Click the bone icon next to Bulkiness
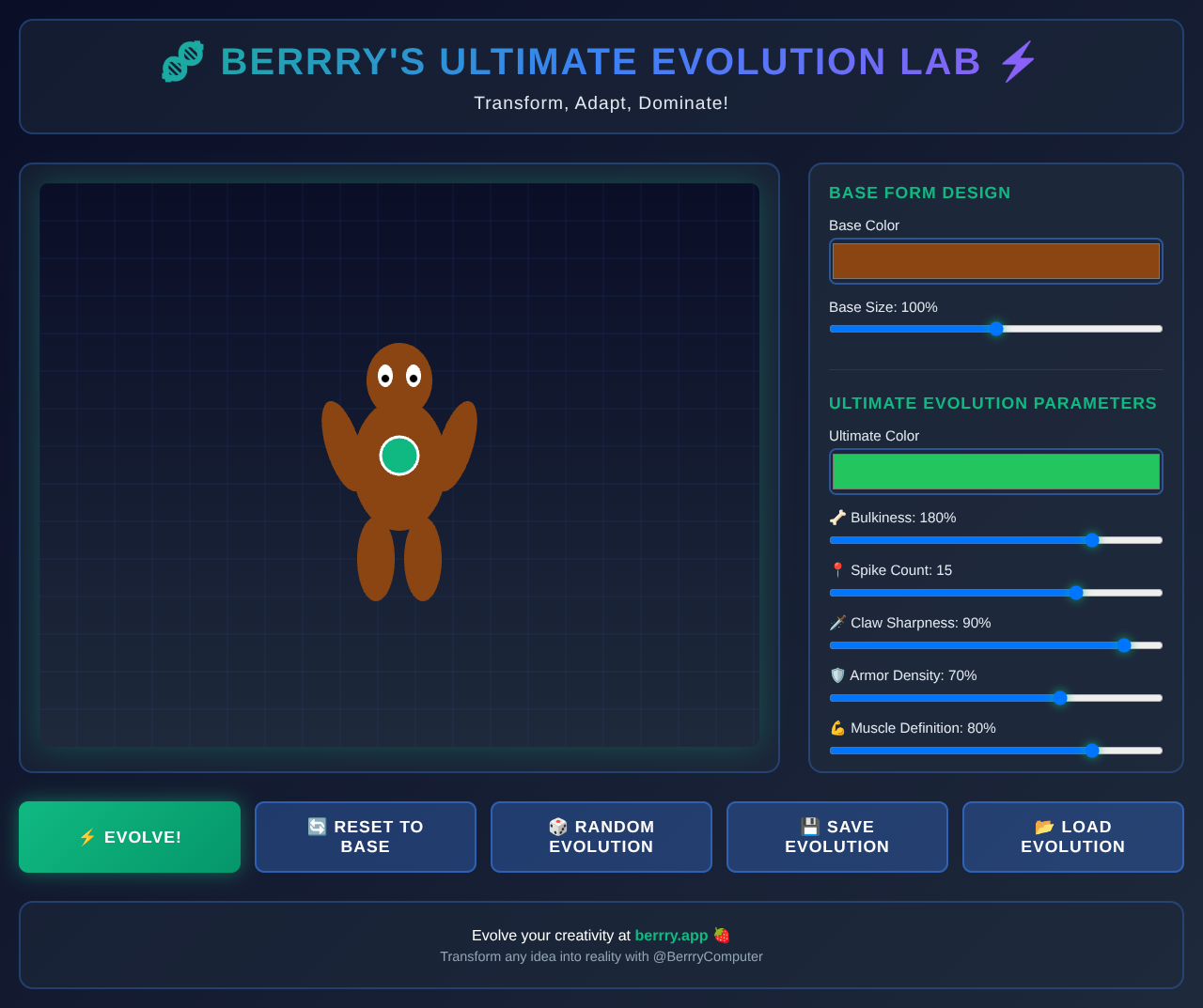This screenshot has height=1008, width=1203. tap(837, 517)
